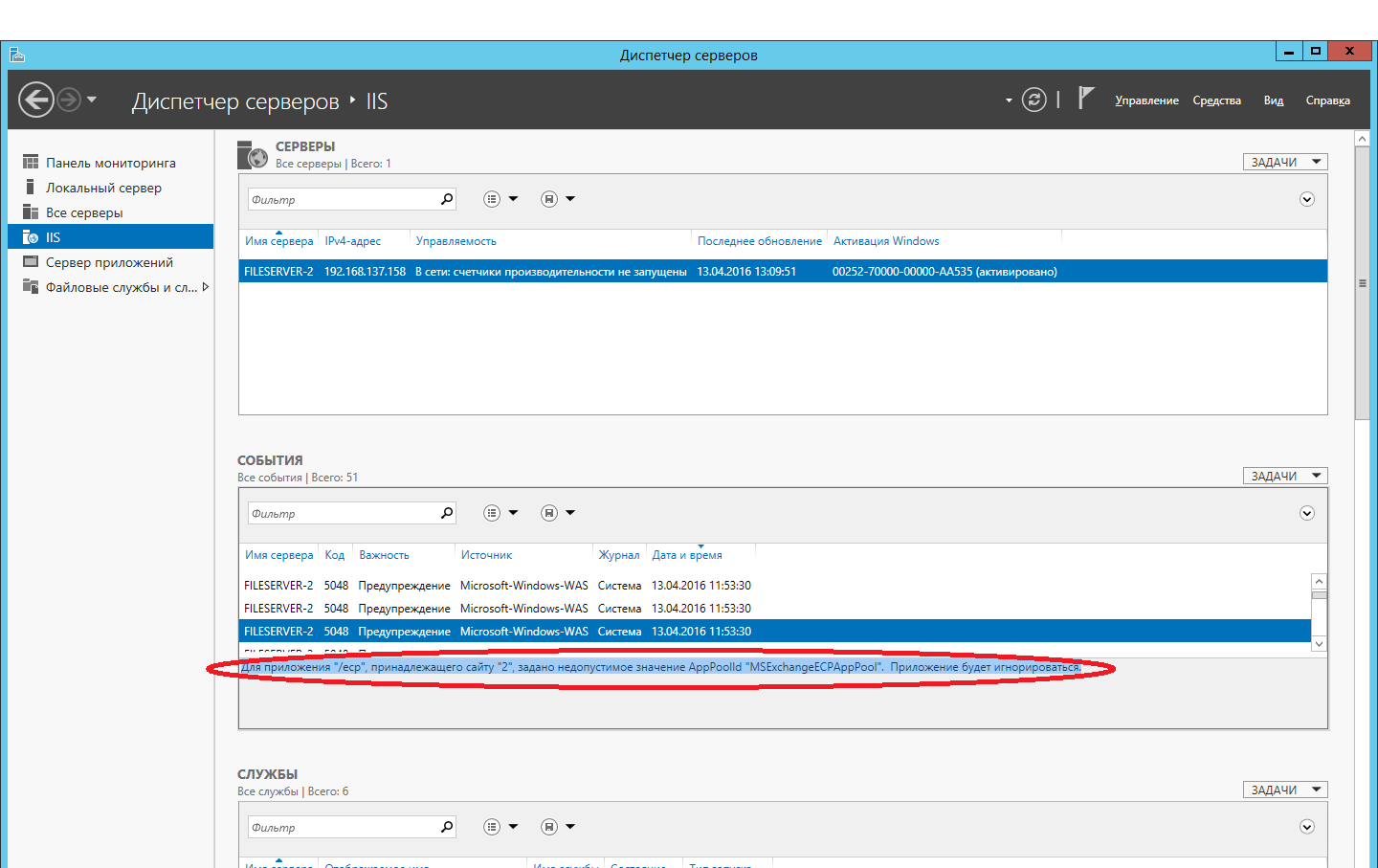Click the Server Manager title bar icon

17,55
